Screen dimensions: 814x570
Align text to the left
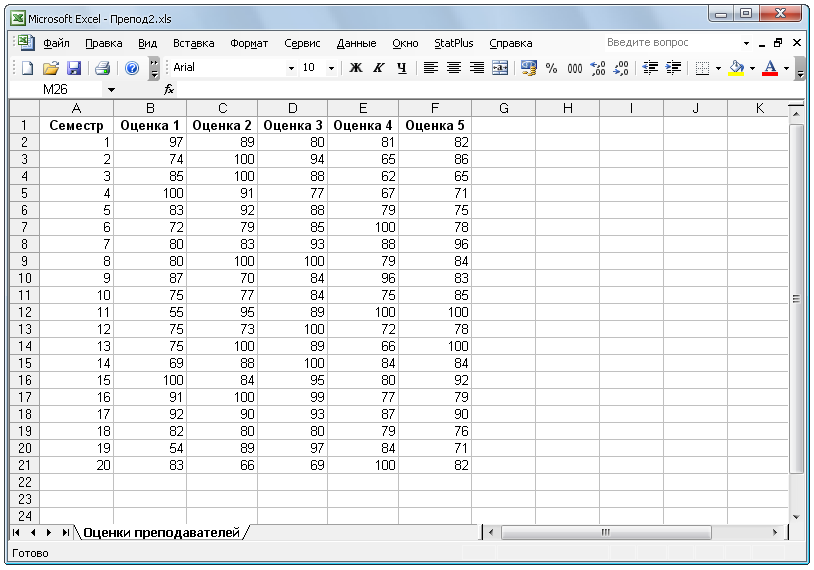[x=430, y=68]
